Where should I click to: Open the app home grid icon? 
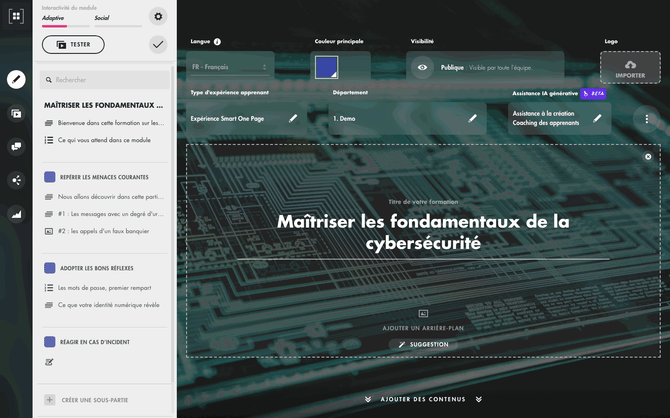pos(16,16)
